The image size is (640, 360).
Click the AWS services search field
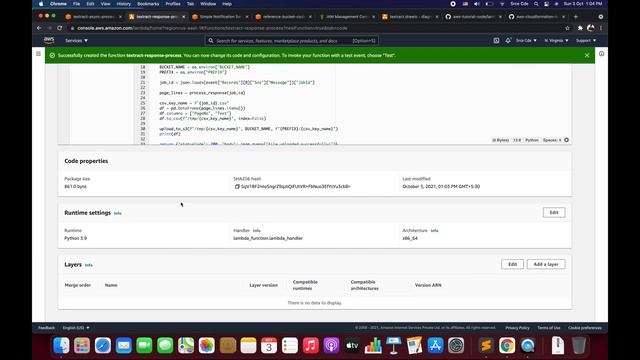[291, 40]
